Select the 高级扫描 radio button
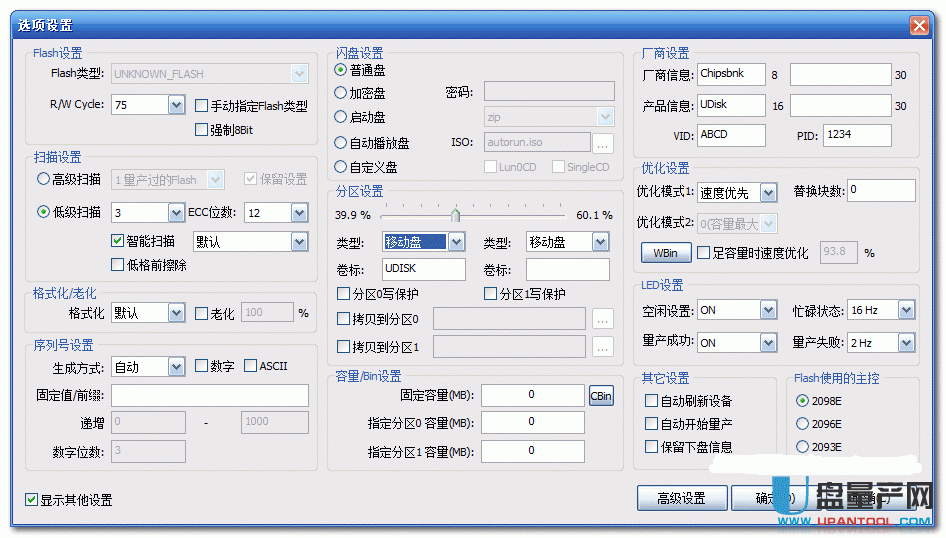Image resolution: width=946 pixels, height=538 pixels. coord(43,179)
